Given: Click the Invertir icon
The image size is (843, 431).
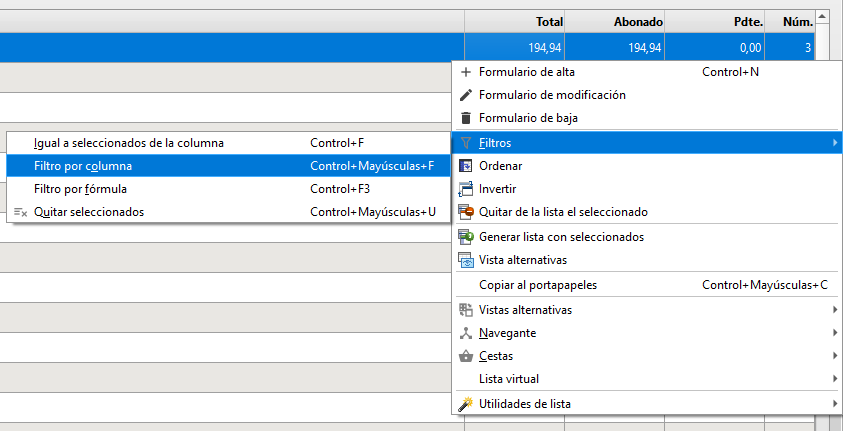Looking at the screenshot, I should coord(465,189).
